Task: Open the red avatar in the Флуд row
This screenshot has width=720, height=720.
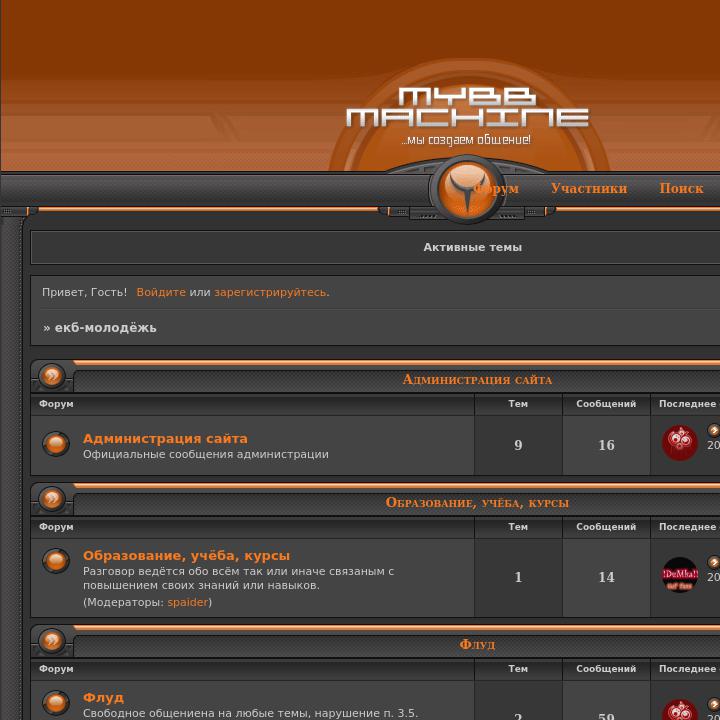Action: [680, 709]
